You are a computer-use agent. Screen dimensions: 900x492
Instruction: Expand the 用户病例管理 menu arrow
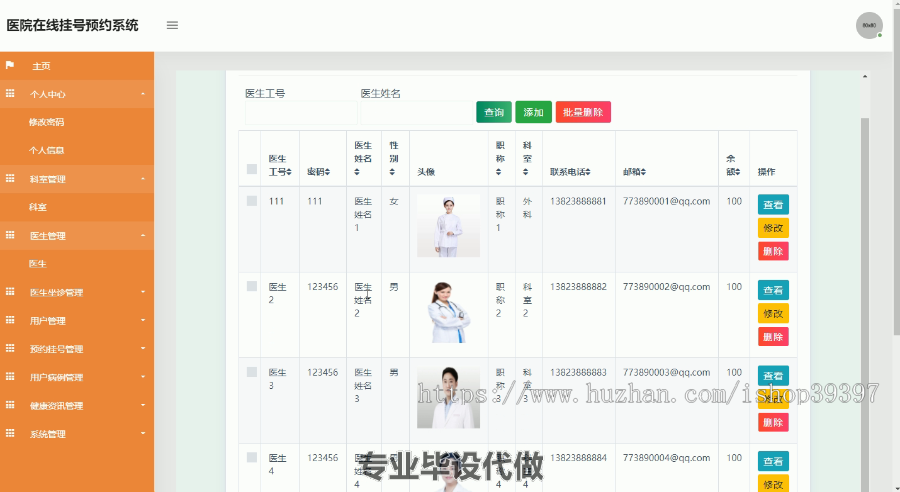(x=143, y=377)
